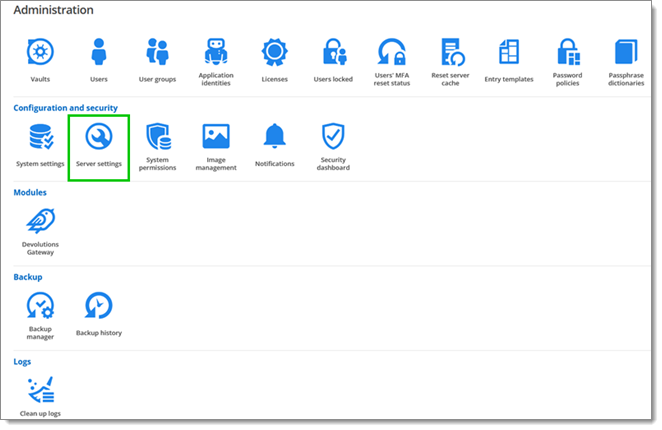Open Image management
Viewport: 662px width, 430px height.
click(216, 137)
